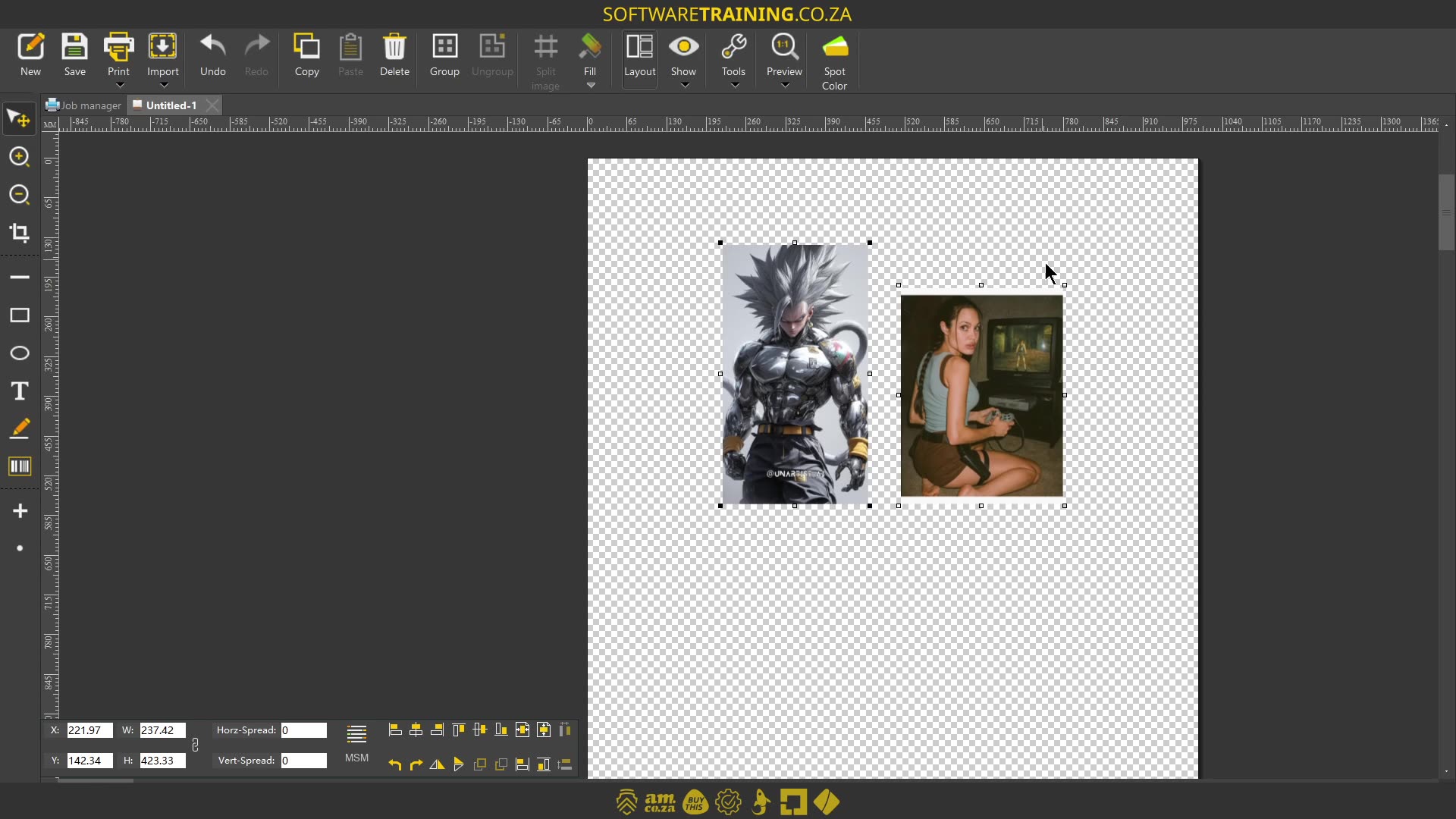This screenshot has width=1456, height=819.
Task: Align selected objects to the bottom
Action: 500,730
